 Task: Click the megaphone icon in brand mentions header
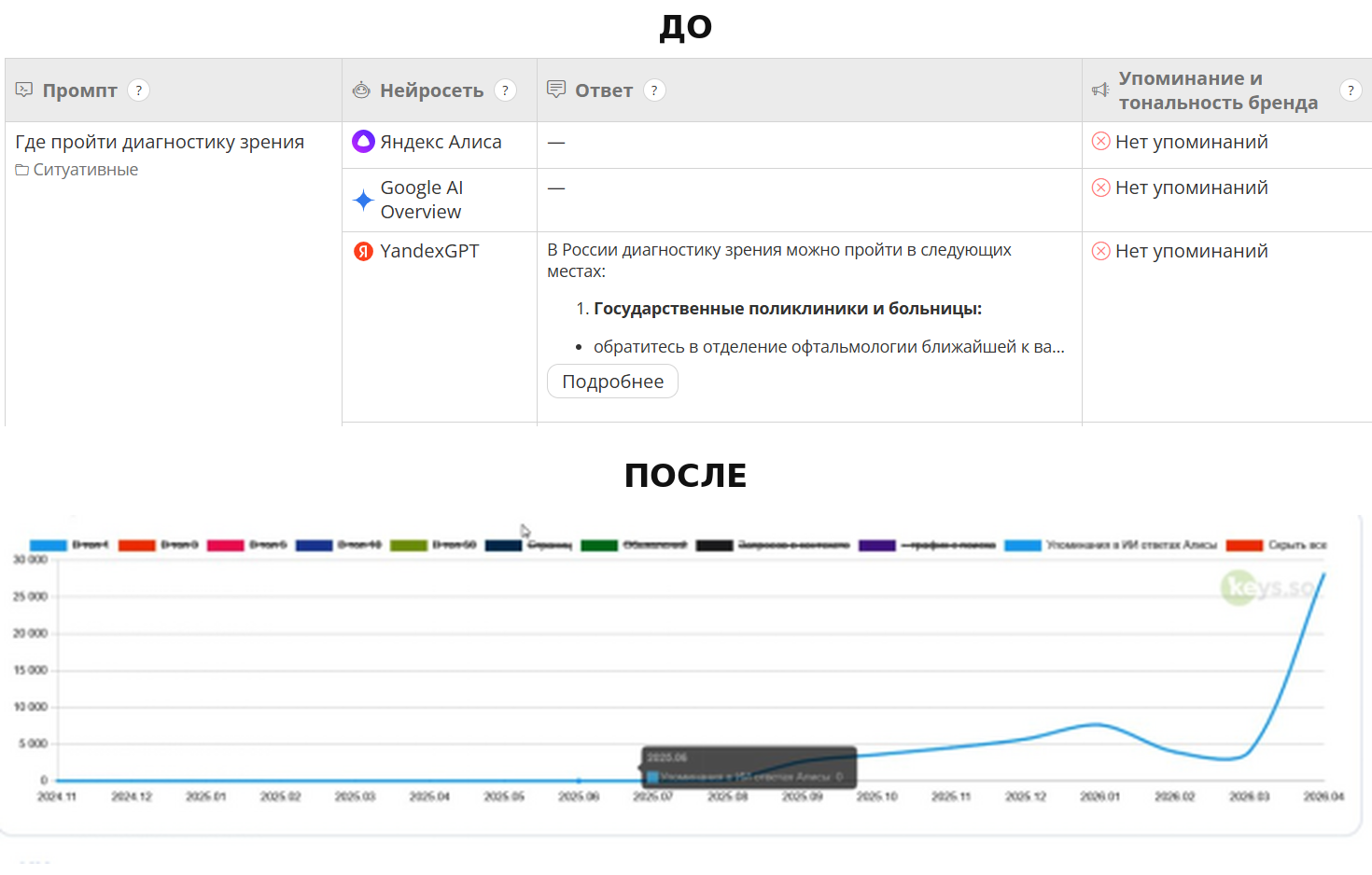click(x=1100, y=90)
